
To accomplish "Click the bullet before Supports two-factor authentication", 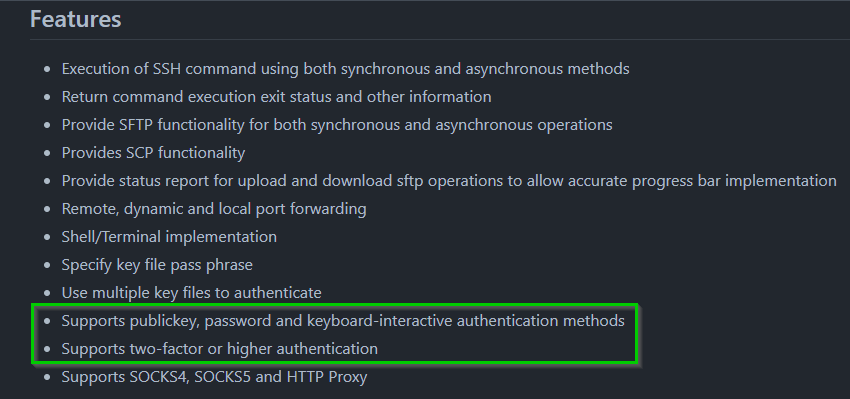I will click(48, 349).
